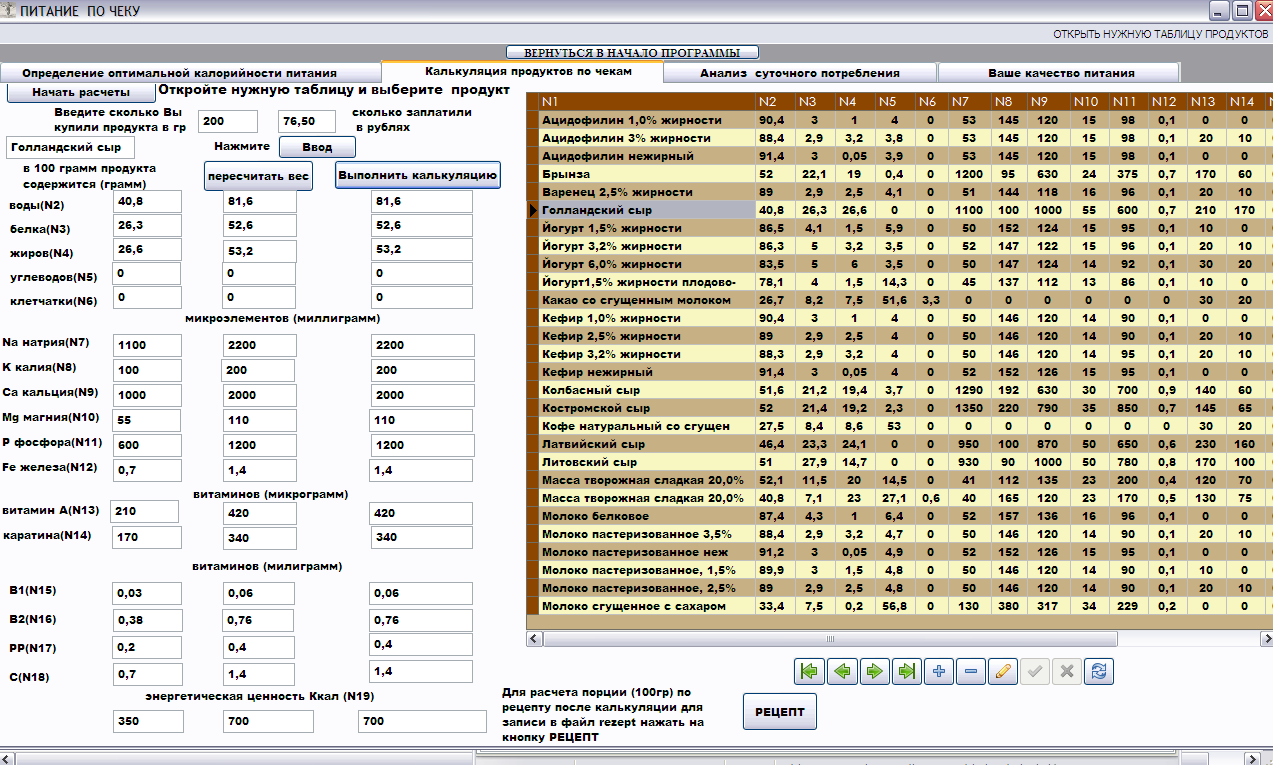Jump to last record in navigator
This screenshot has width=1273, height=765.
(906, 672)
